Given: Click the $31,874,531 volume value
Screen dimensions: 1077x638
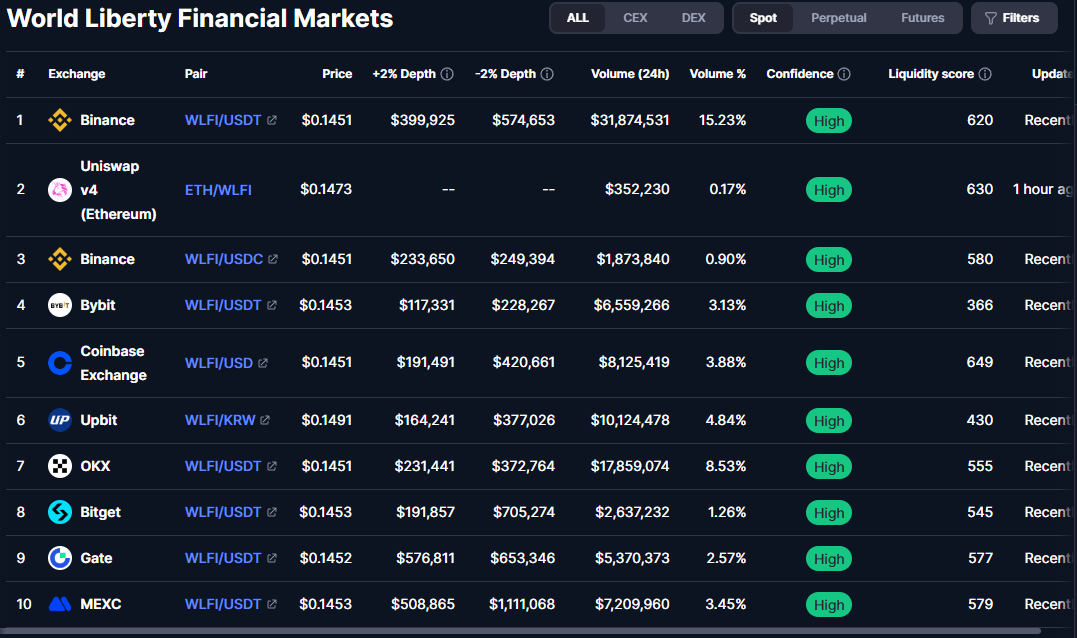Looking at the screenshot, I should 630,120.
